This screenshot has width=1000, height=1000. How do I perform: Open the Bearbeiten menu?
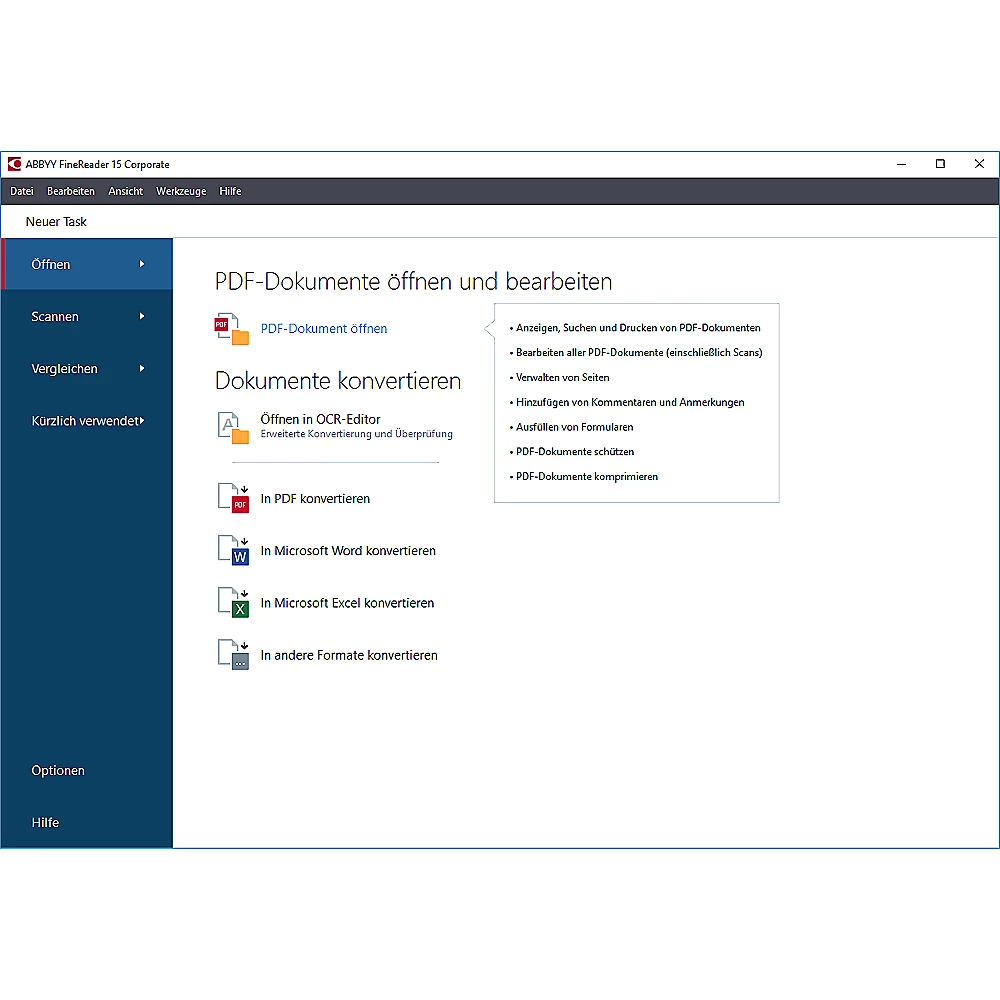71,191
